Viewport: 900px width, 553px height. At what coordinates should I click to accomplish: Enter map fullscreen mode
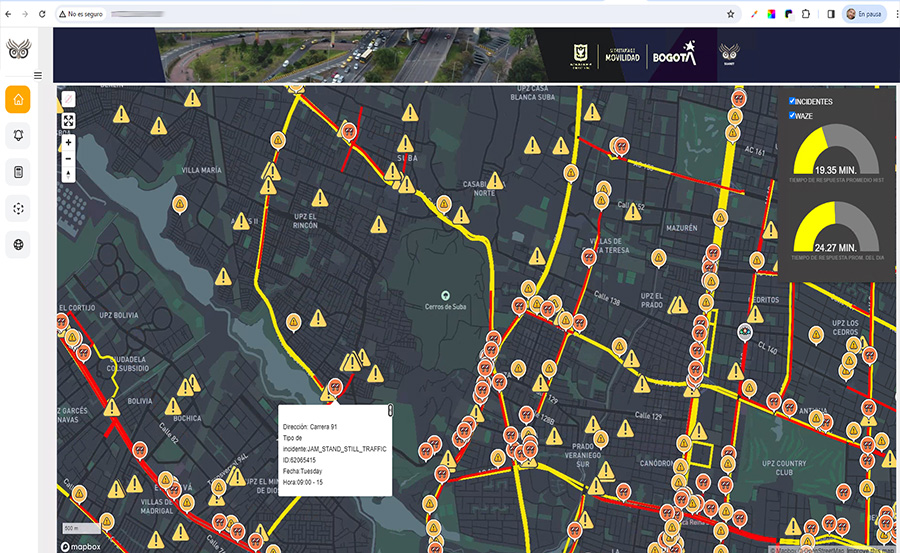(68, 121)
